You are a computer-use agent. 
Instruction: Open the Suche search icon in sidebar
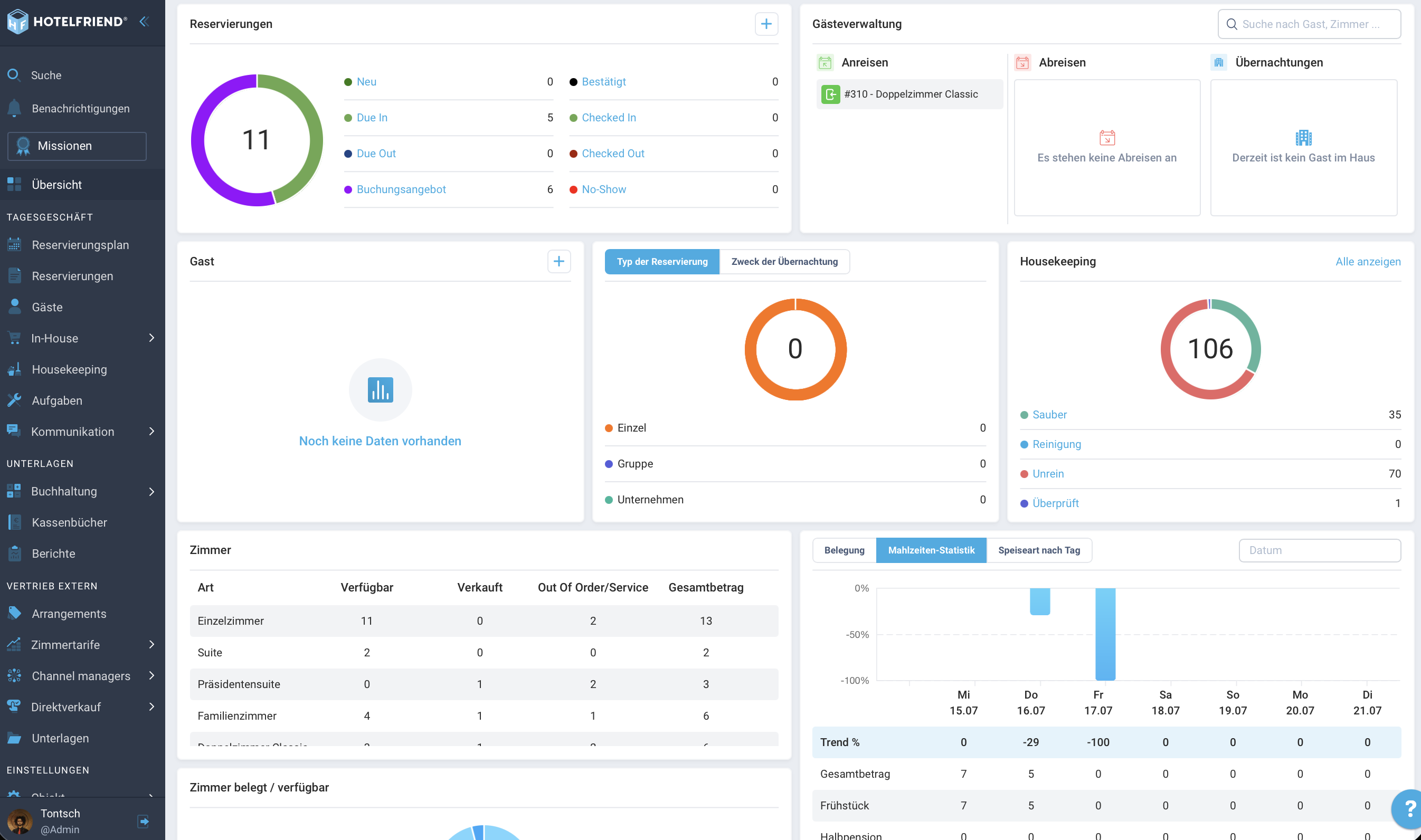click(x=14, y=75)
